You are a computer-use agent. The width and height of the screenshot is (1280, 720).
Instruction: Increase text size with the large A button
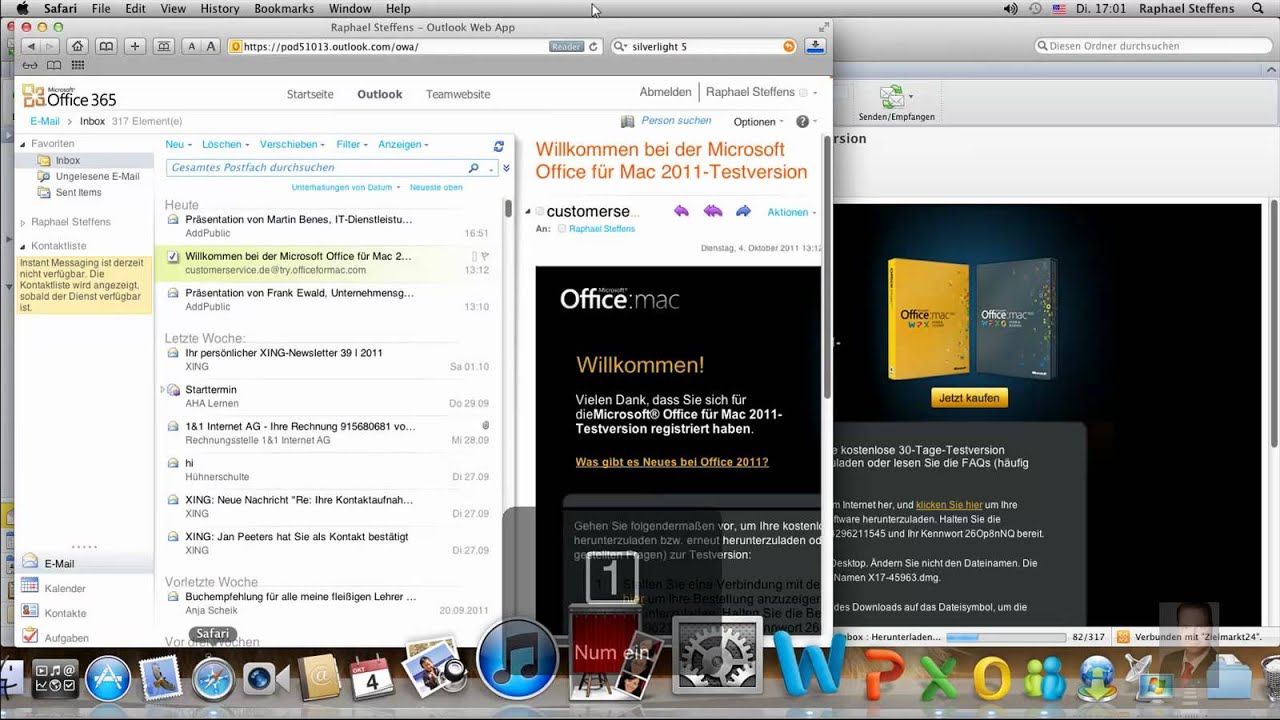(x=210, y=47)
